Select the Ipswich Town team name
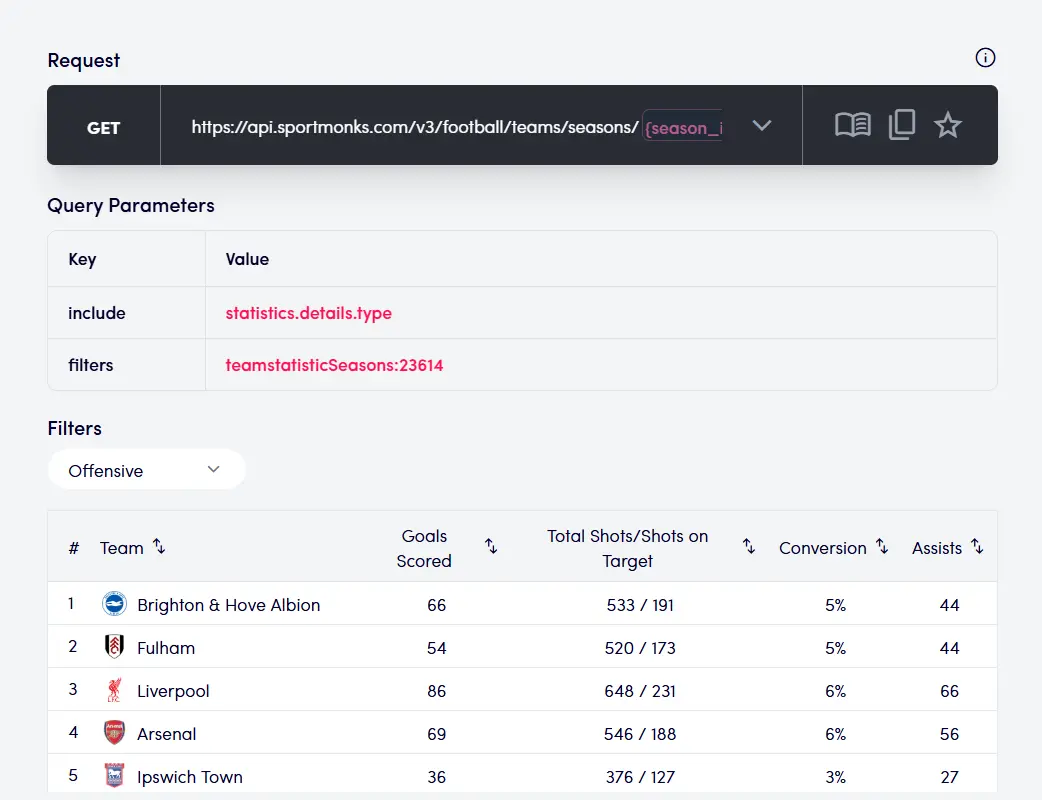Image resolution: width=1042 pixels, height=800 pixels. tap(190, 777)
